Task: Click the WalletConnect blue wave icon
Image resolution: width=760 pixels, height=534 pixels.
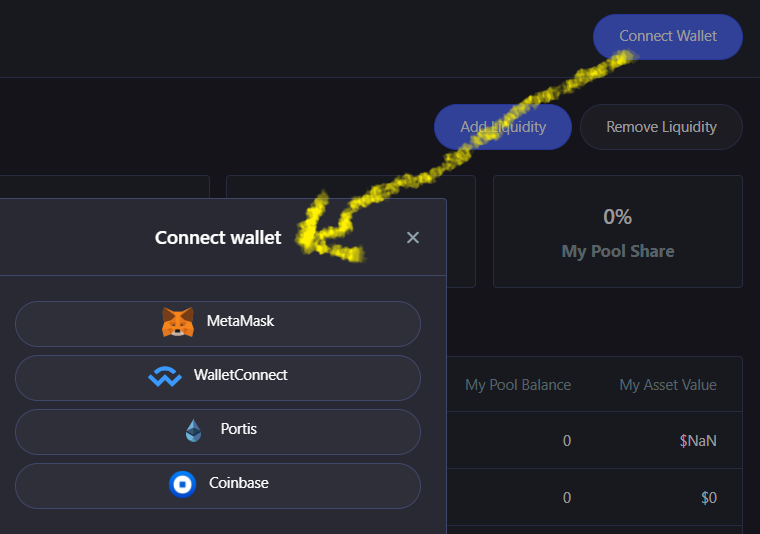Action: (x=165, y=376)
